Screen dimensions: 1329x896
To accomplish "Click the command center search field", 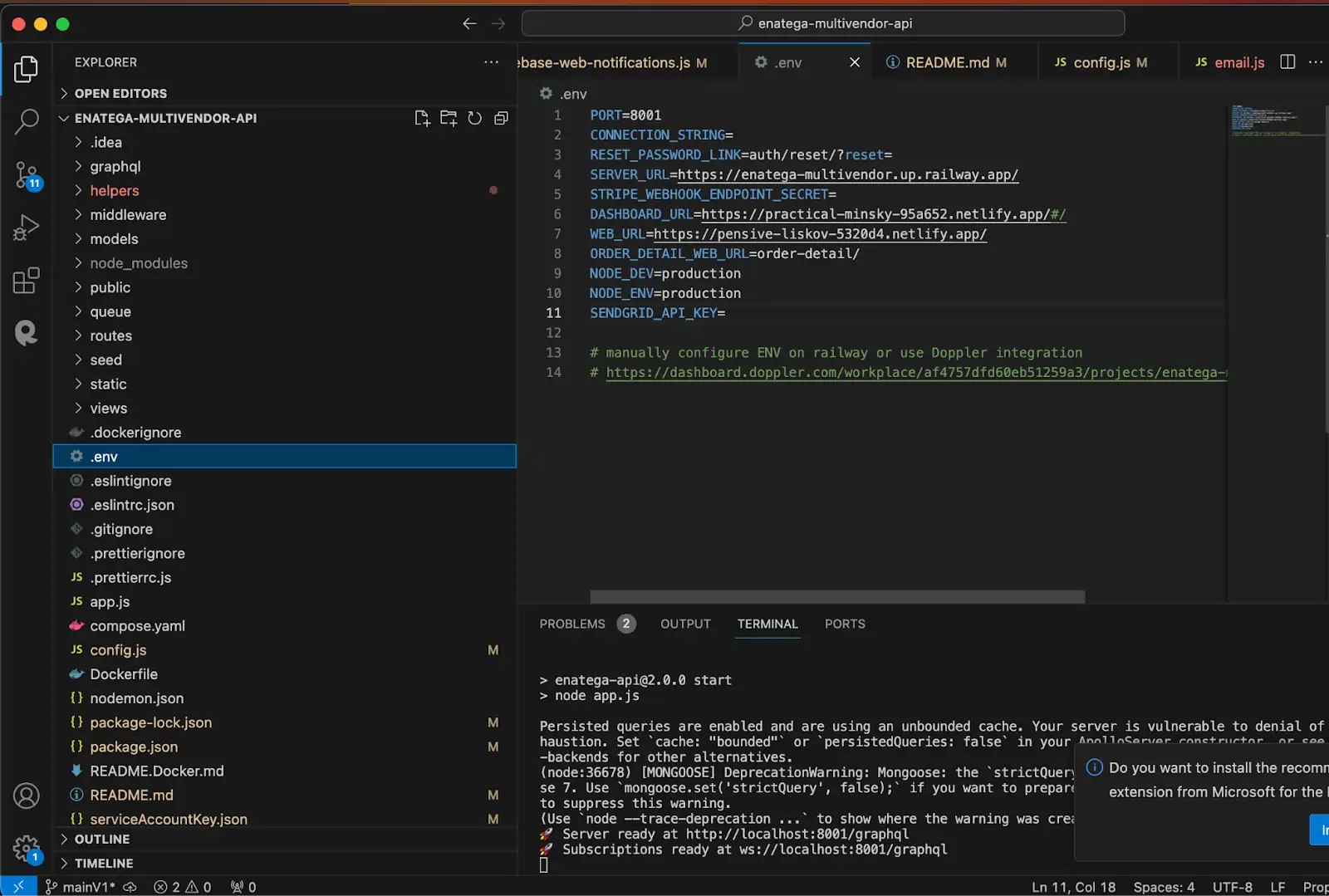I will pyautogui.click(x=823, y=23).
